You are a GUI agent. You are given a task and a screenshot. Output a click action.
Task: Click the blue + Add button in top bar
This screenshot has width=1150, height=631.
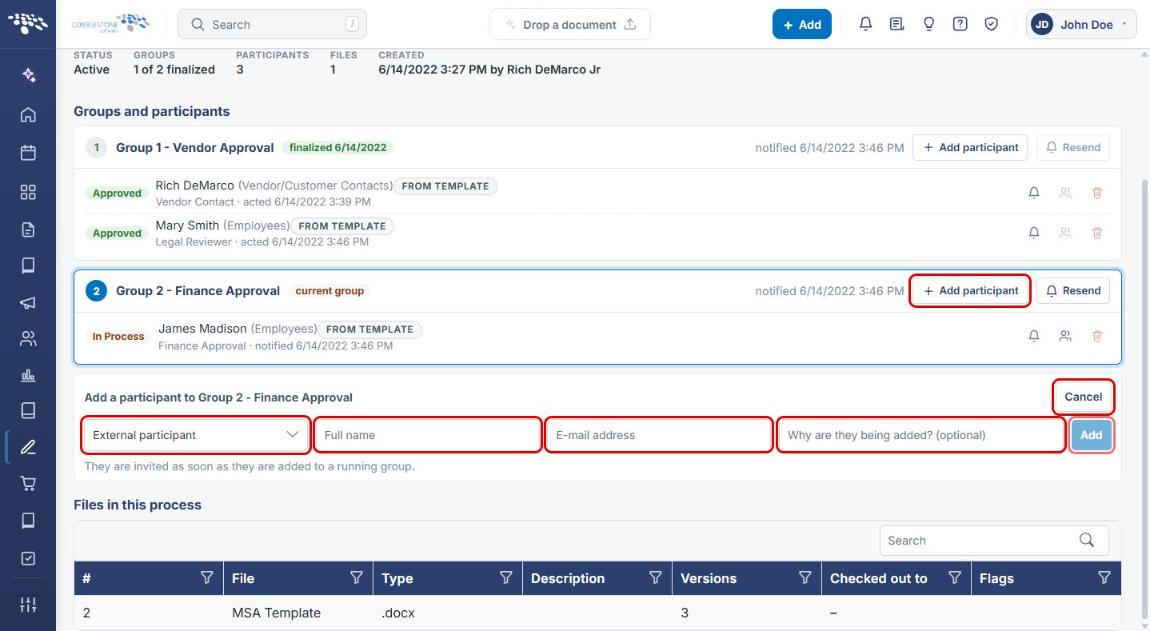tap(802, 24)
